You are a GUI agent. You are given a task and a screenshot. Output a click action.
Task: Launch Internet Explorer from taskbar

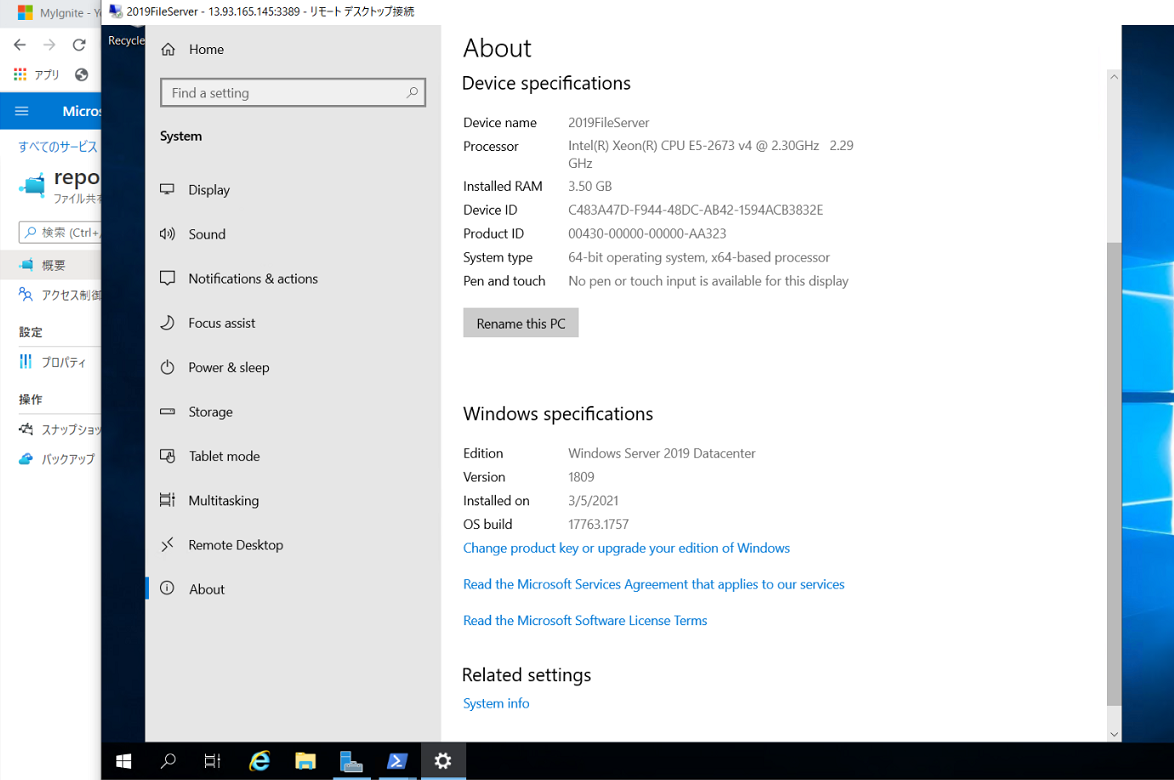click(x=259, y=761)
